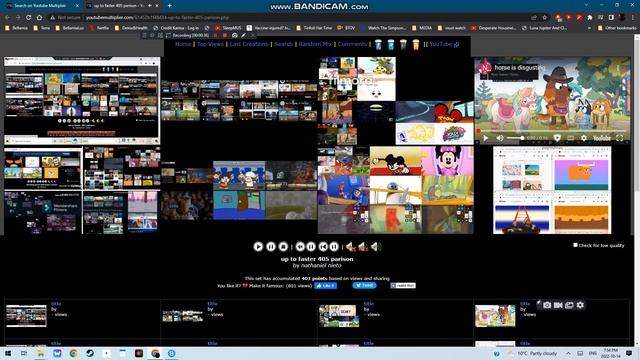
Task: Open a new browser tab
Action: (169, 6)
